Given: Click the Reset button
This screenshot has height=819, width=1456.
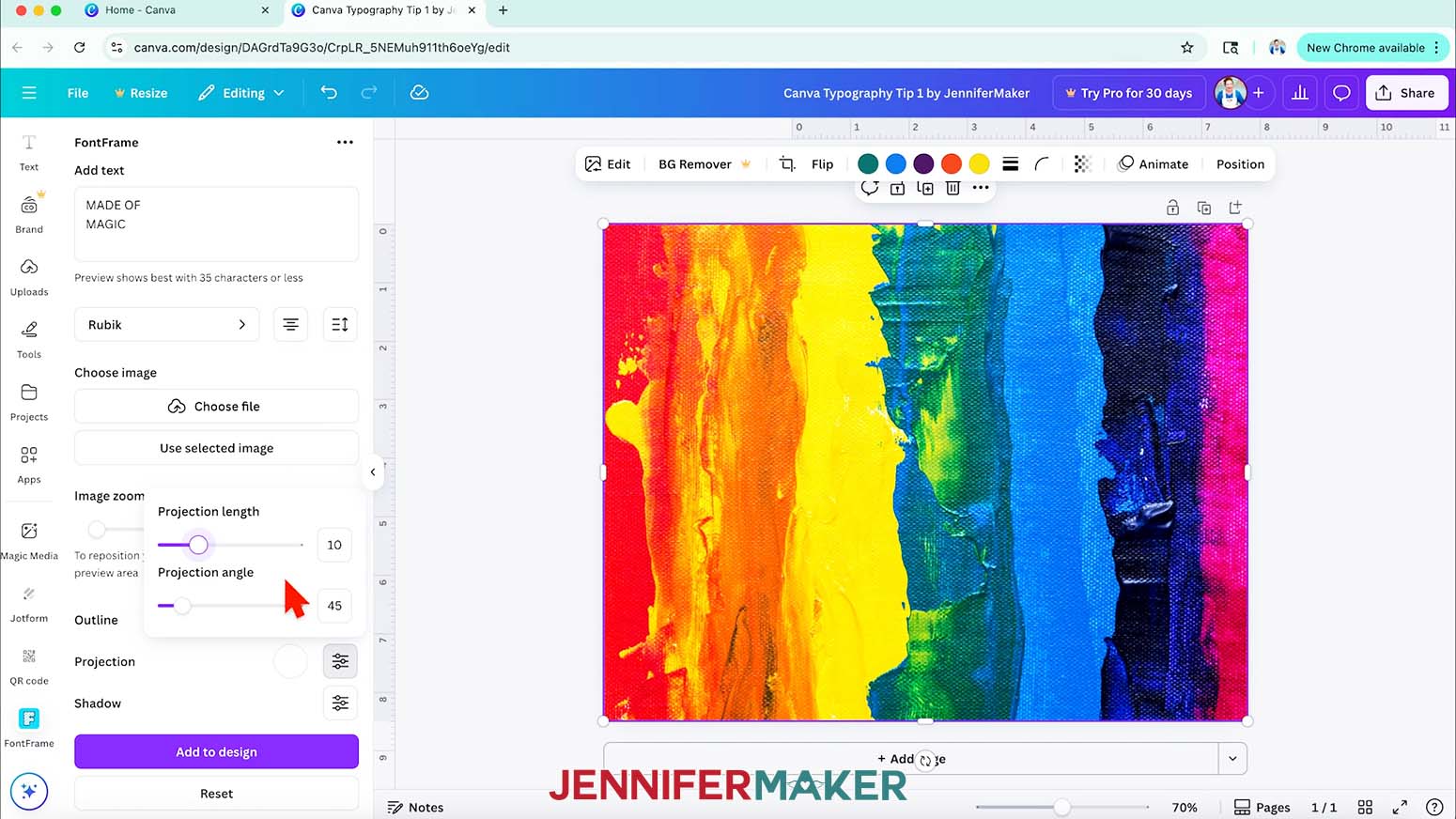Looking at the screenshot, I should pyautogui.click(x=216, y=794).
